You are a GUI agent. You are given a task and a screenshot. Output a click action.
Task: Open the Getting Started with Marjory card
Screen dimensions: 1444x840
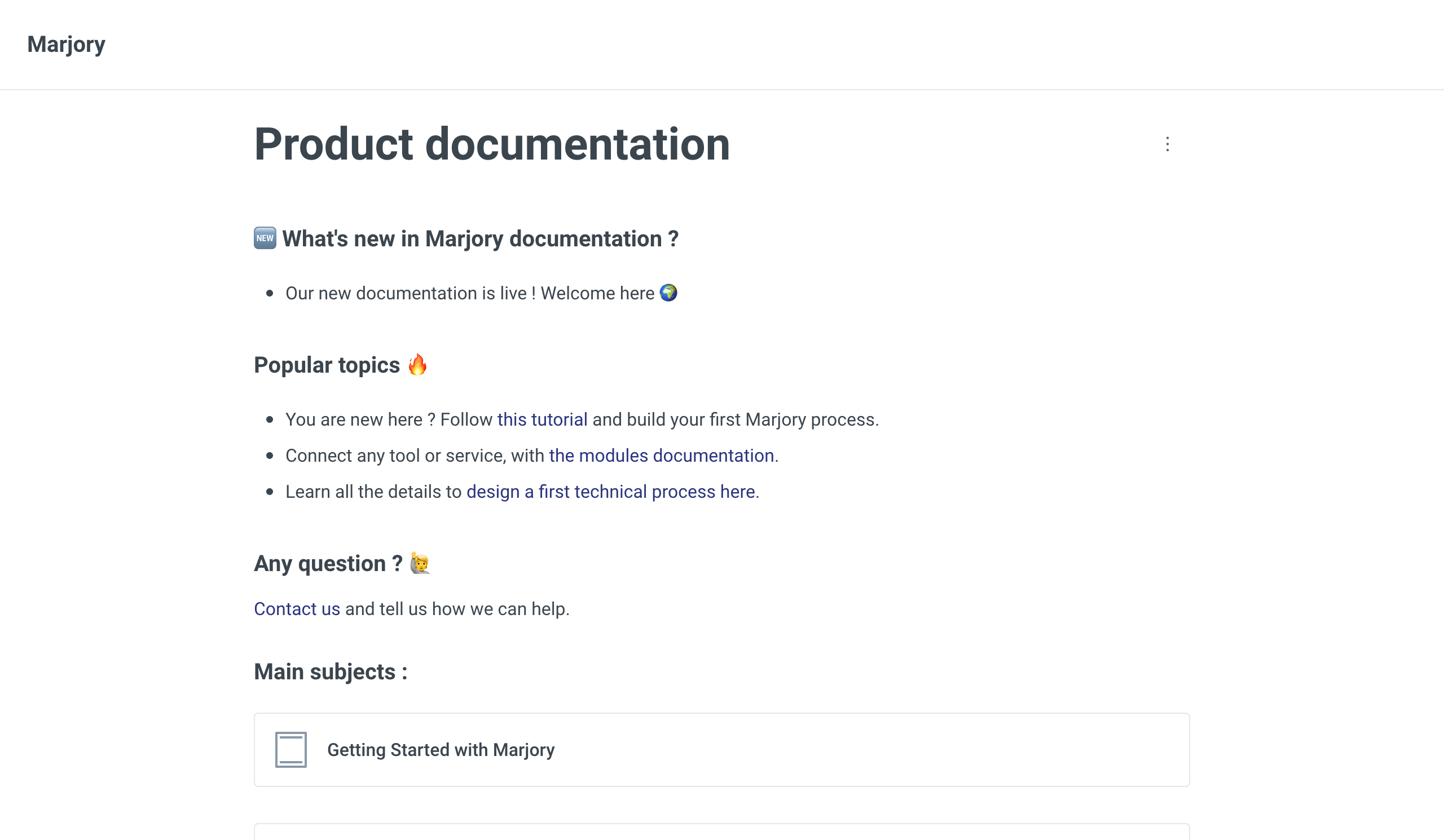721,750
